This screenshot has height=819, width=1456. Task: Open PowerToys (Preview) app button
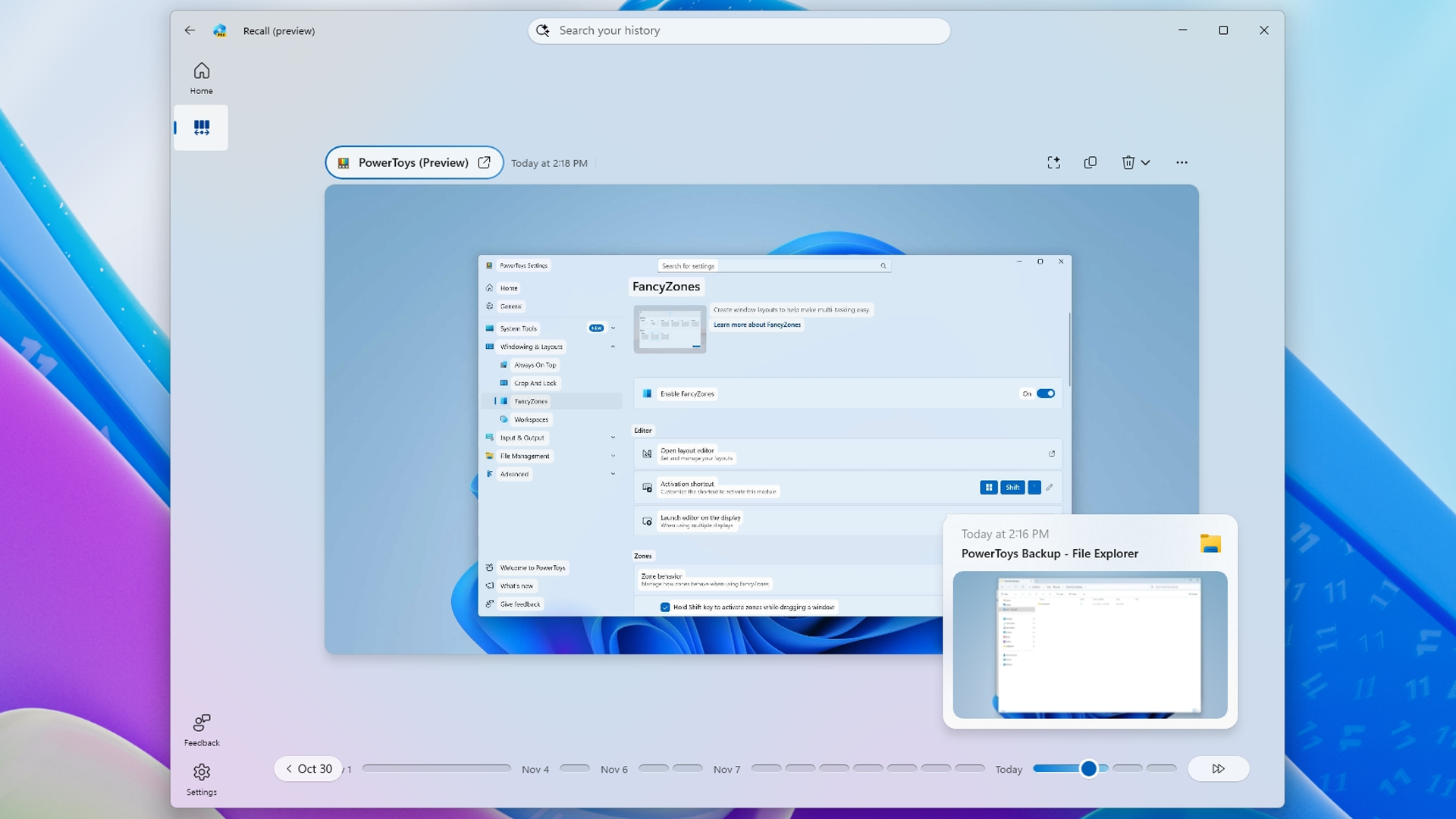pyautogui.click(x=414, y=162)
